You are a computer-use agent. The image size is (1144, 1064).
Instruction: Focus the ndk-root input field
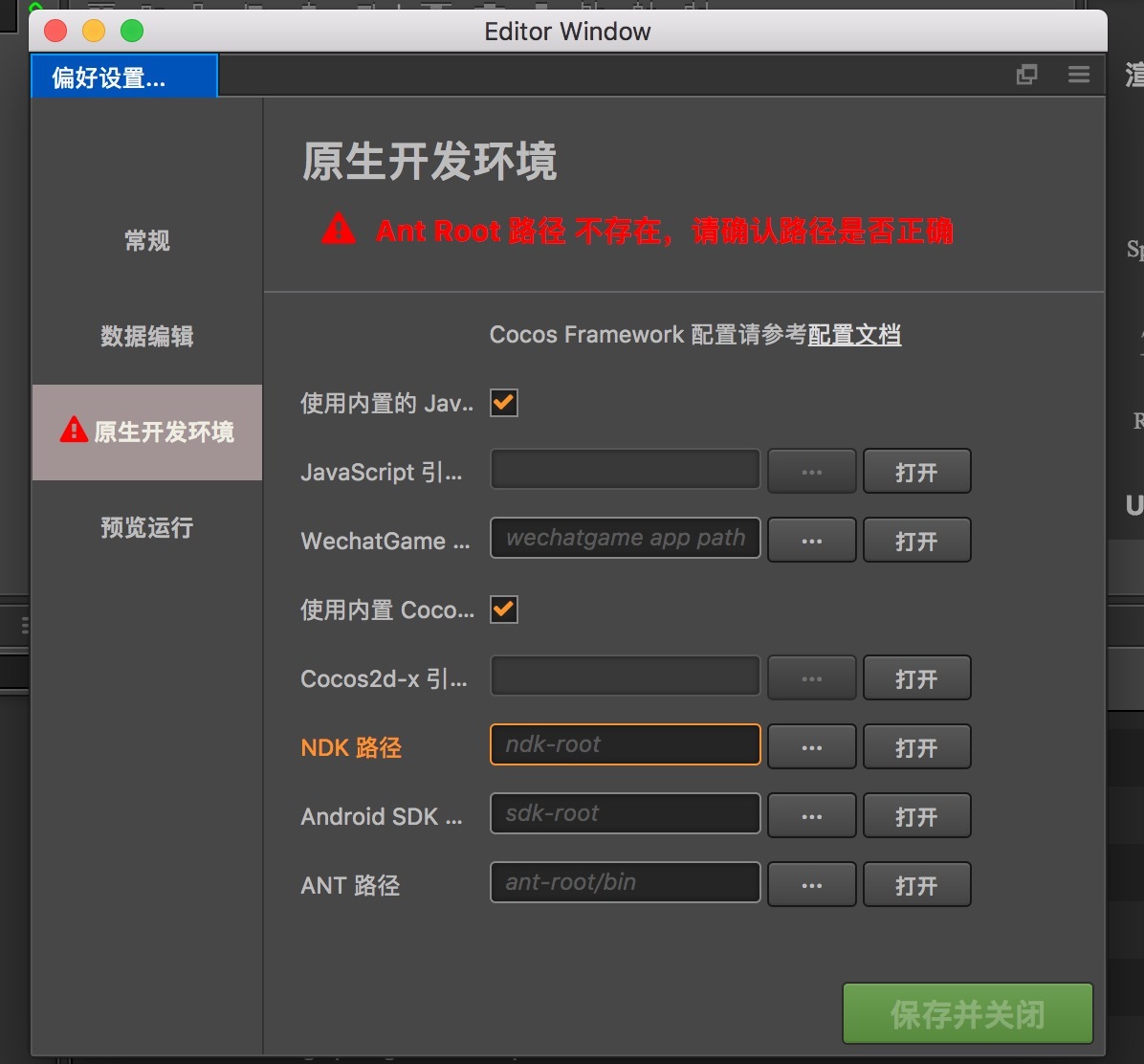click(x=626, y=744)
